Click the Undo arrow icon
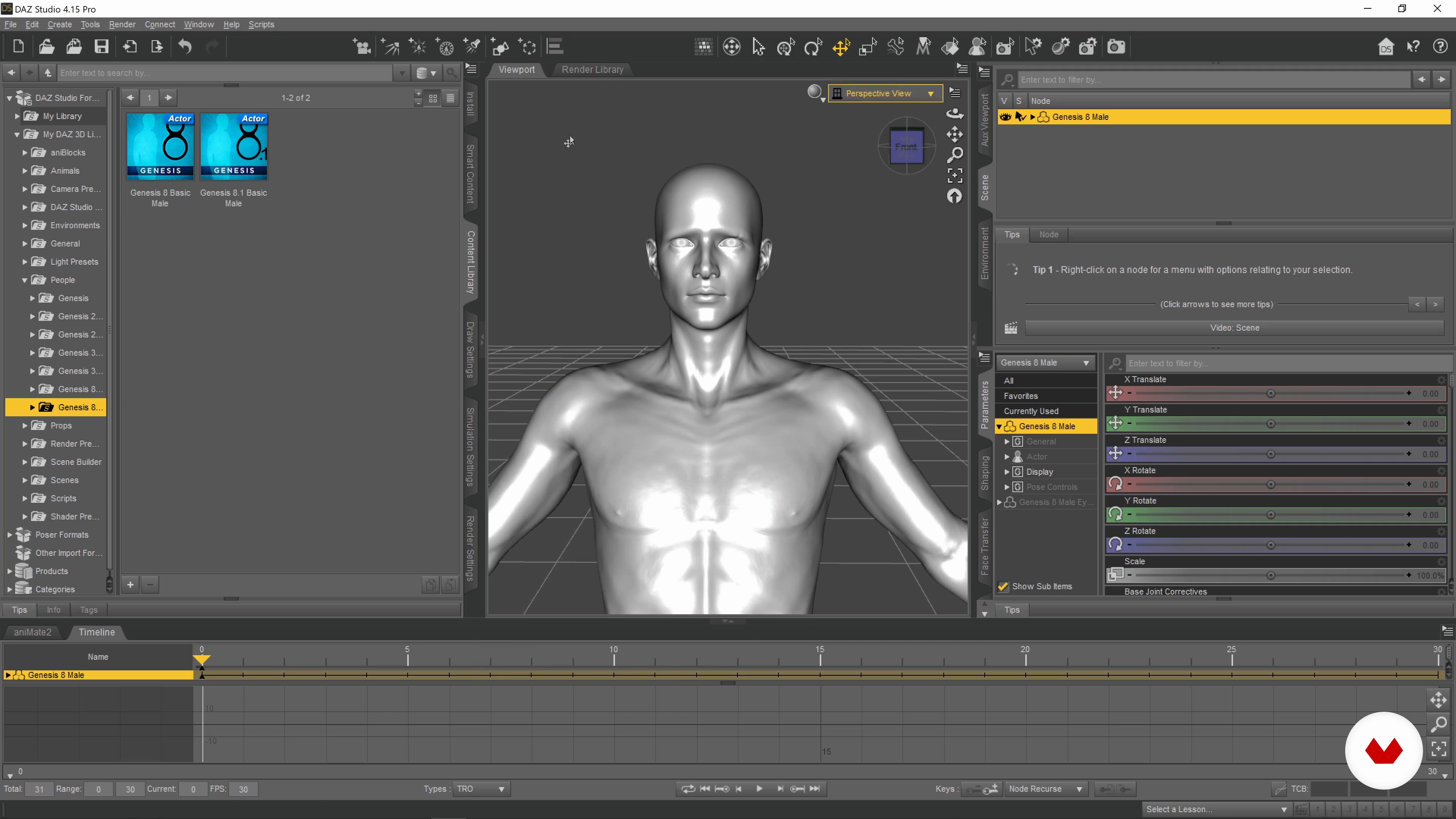The height and width of the screenshot is (819, 1456). (185, 46)
